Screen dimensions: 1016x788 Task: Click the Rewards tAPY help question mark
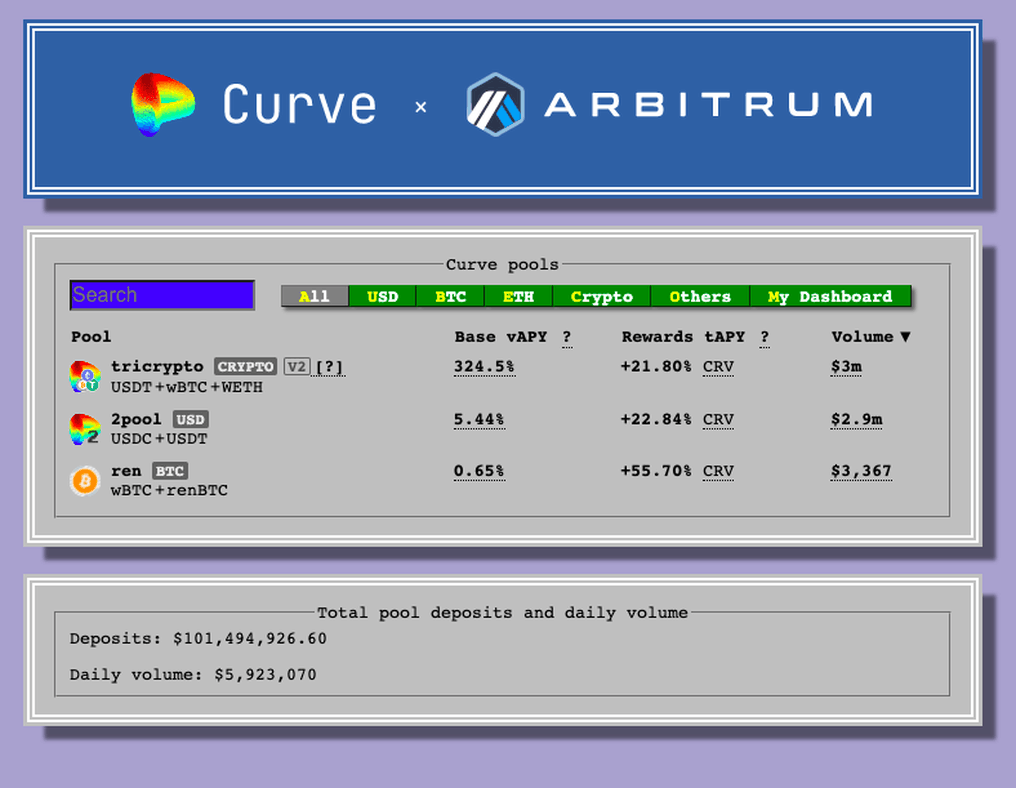point(765,337)
